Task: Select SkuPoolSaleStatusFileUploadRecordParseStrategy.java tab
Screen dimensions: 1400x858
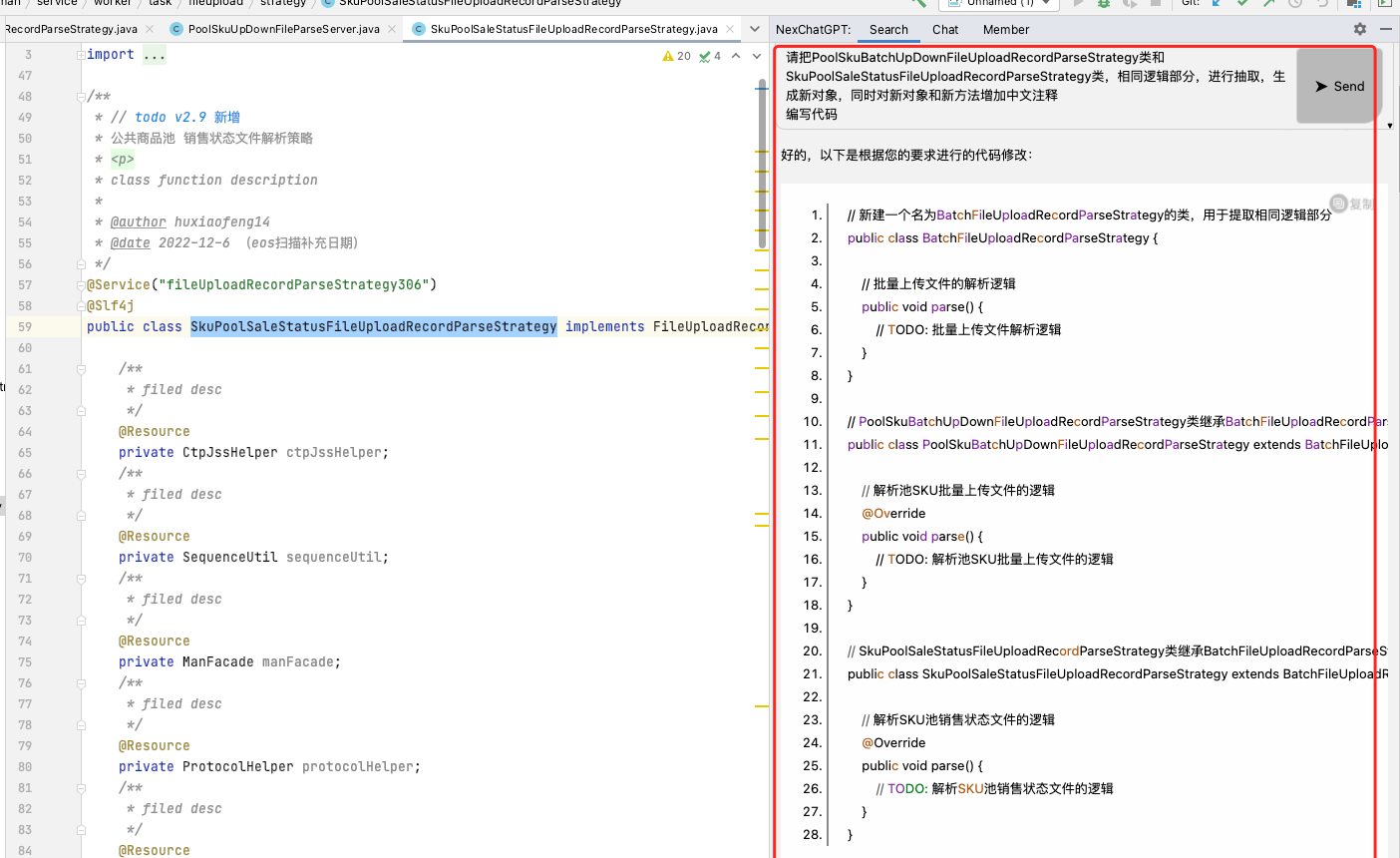Action: pos(573,29)
